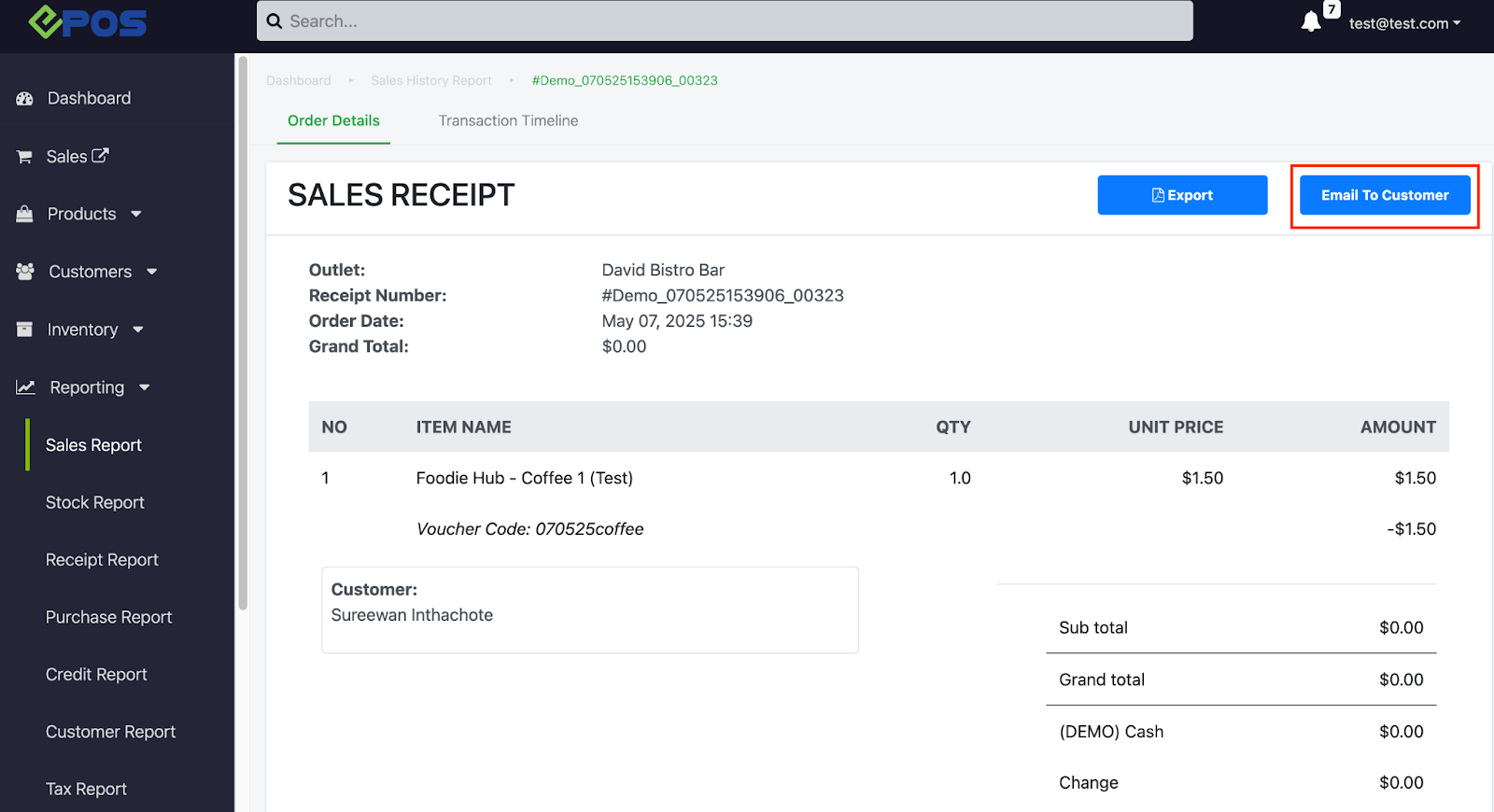This screenshot has height=812, width=1494.
Task: Click the Dashboard gauge icon
Action: tap(25, 98)
